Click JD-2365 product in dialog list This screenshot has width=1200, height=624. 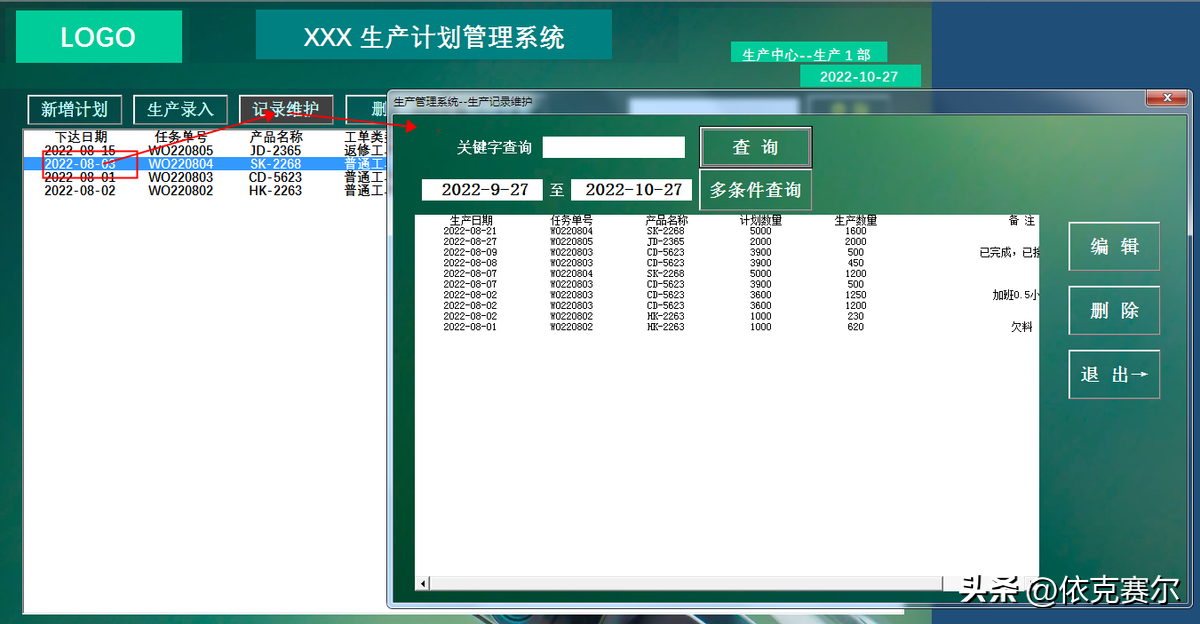(x=665, y=242)
